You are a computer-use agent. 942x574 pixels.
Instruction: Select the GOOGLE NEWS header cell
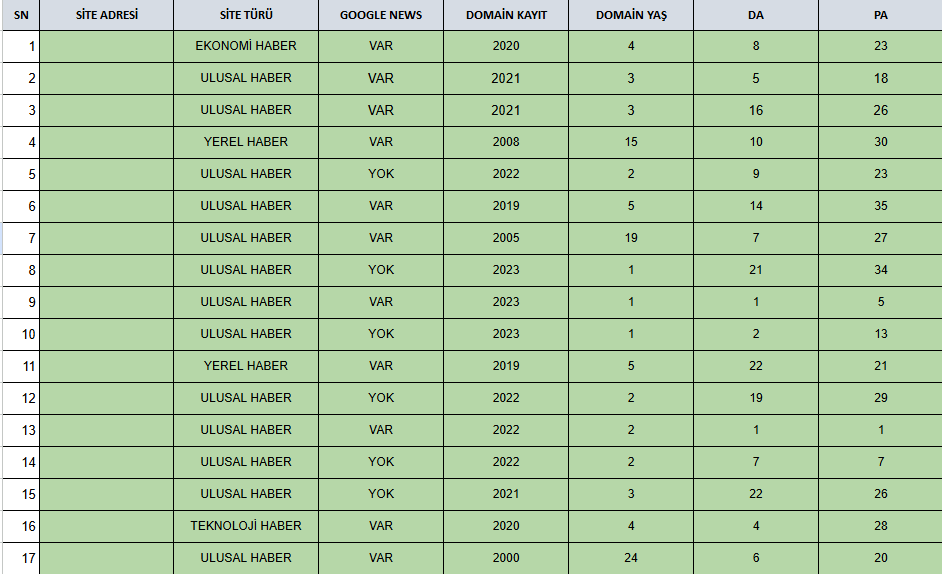click(381, 15)
